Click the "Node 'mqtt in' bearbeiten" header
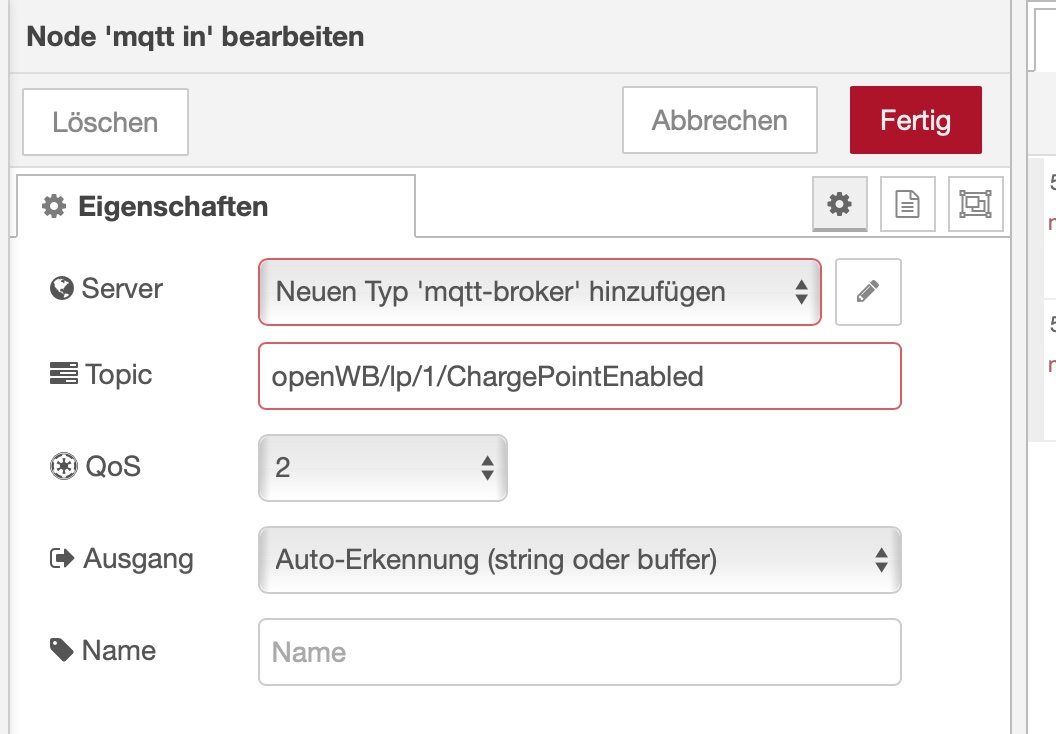 tap(195, 37)
